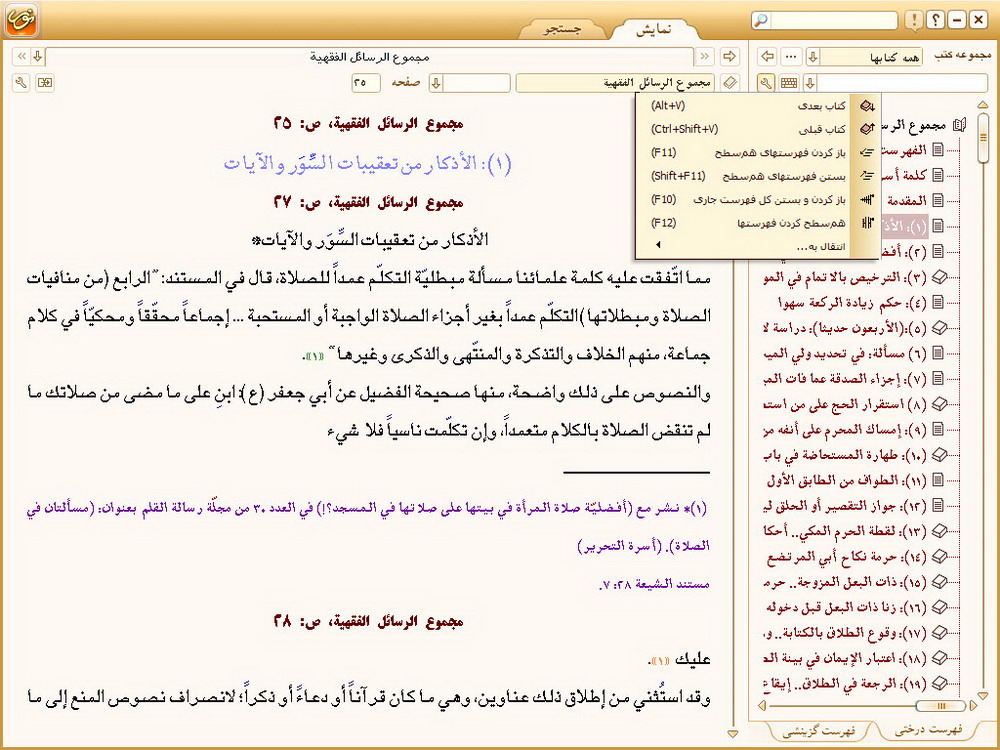Click the page icon beside (٩) إمساك المحرم
The width and height of the screenshot is (1000, 750).
938,429
